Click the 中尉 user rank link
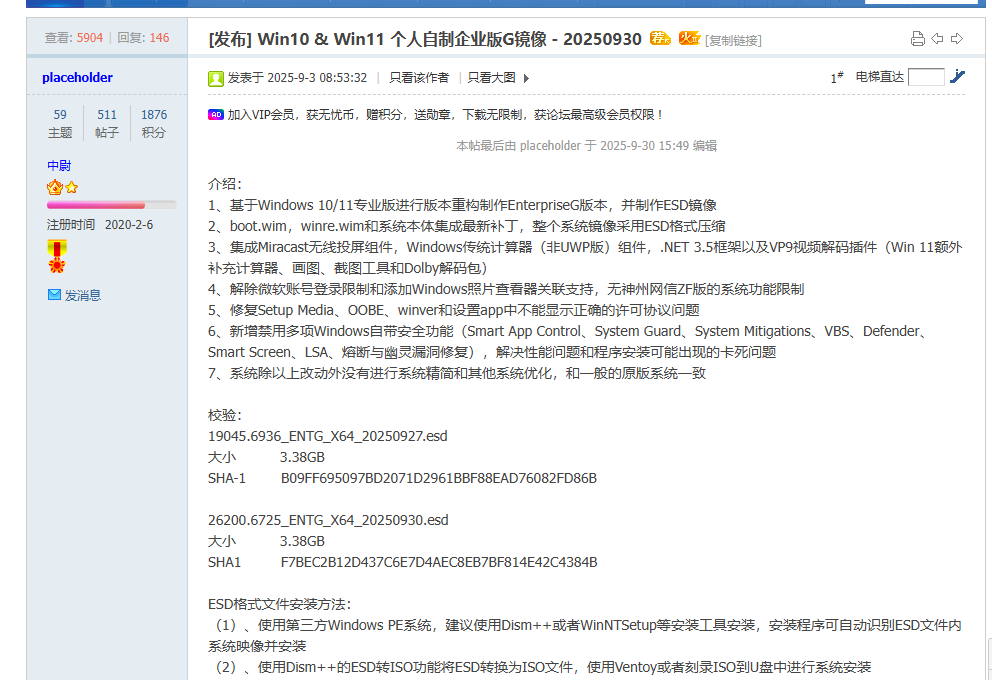992x680 pixels. coord(59,166)
